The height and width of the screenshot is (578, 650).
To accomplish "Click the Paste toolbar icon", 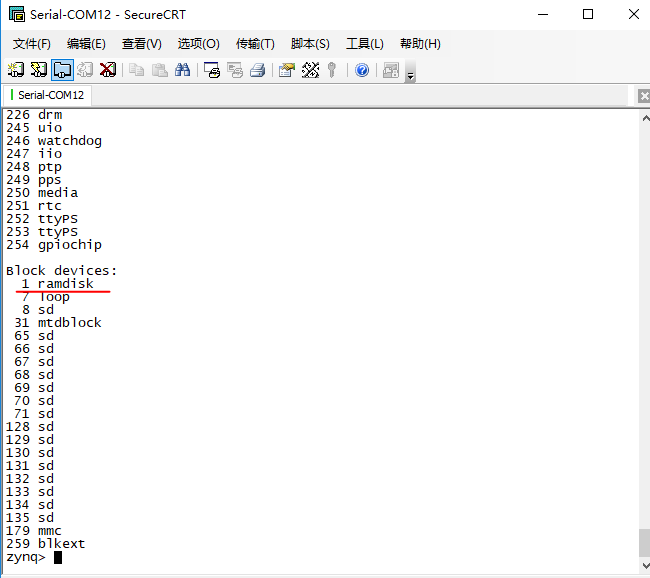I will 160,70.
